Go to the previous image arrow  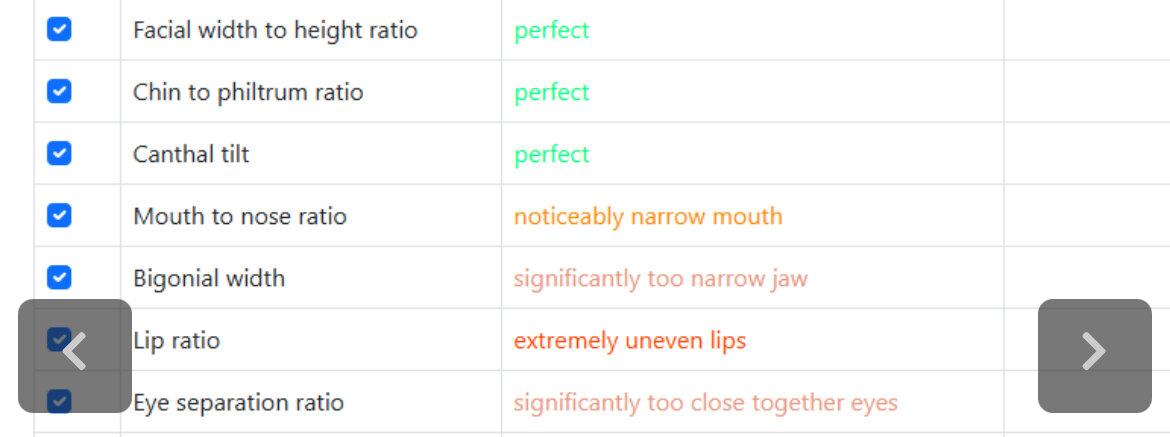click(x=75, y=354)
